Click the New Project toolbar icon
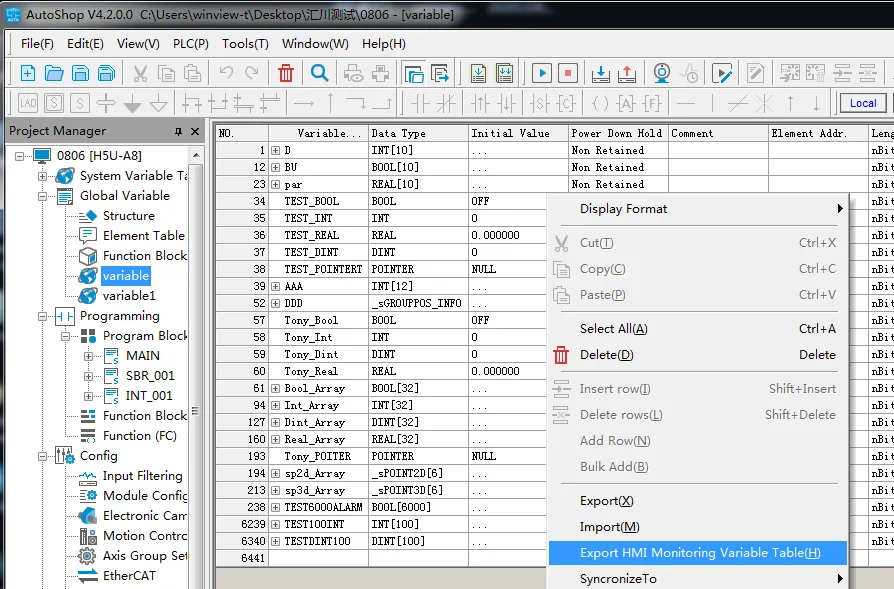 point(27,73)
